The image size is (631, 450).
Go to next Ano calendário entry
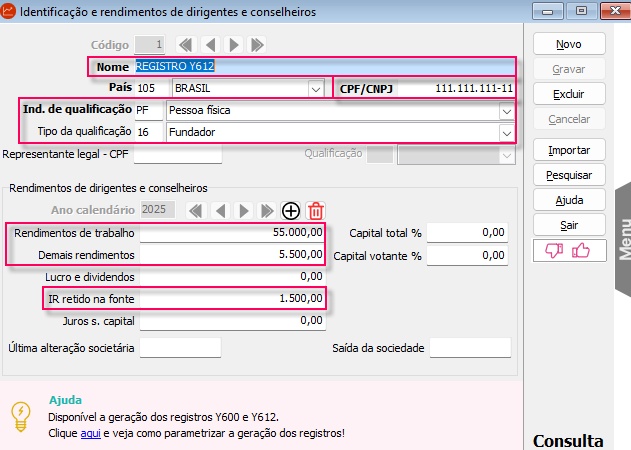point(243,211)
